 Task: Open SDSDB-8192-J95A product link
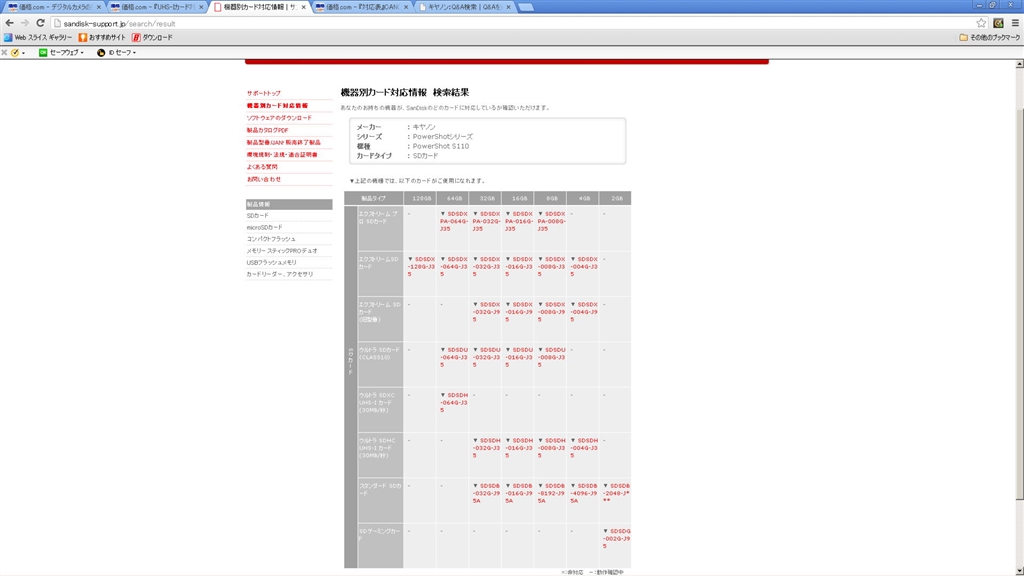(552, 493)
